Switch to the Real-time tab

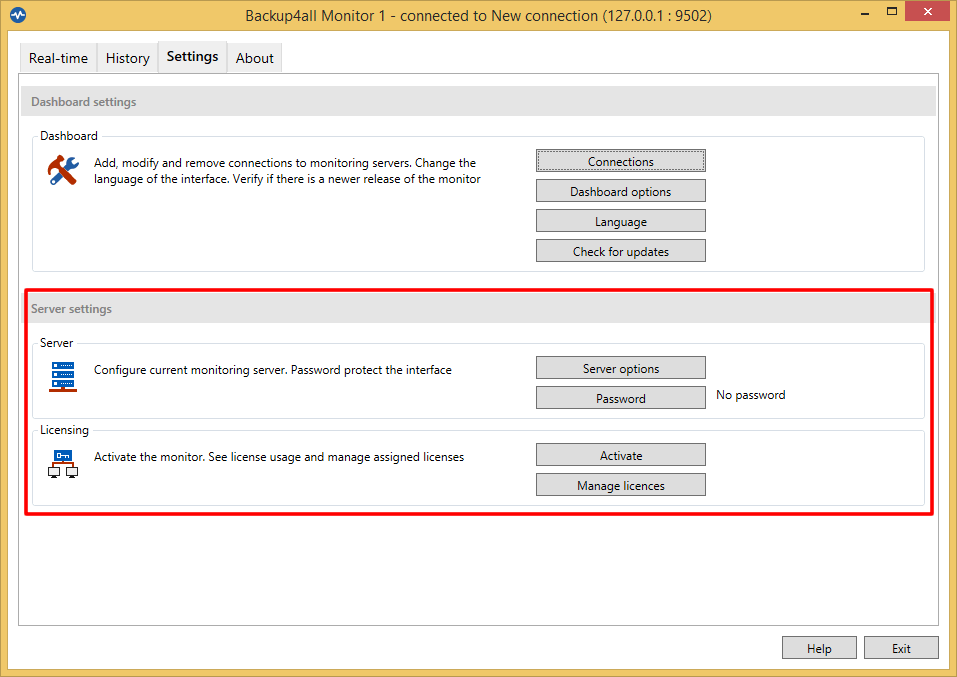59,58
